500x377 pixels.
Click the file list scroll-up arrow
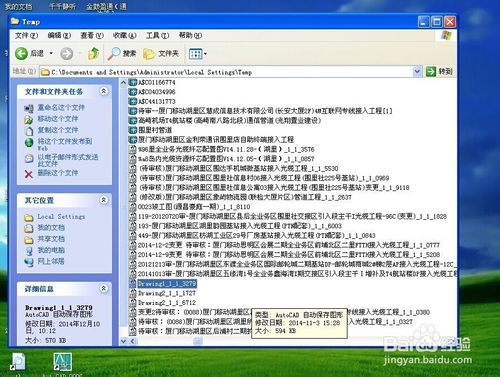[x=123, y=82]
